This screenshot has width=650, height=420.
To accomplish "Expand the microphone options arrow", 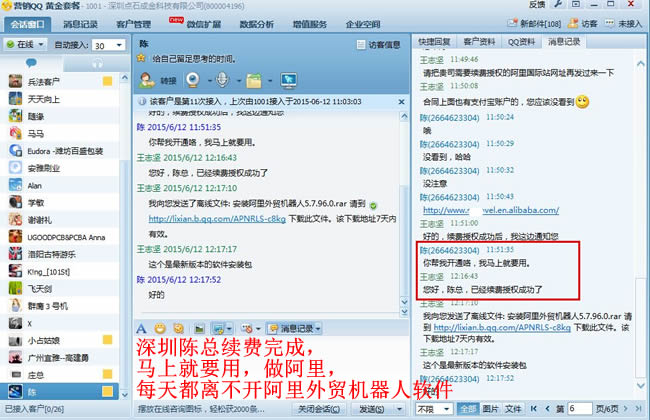I will [x=239, y=80].
